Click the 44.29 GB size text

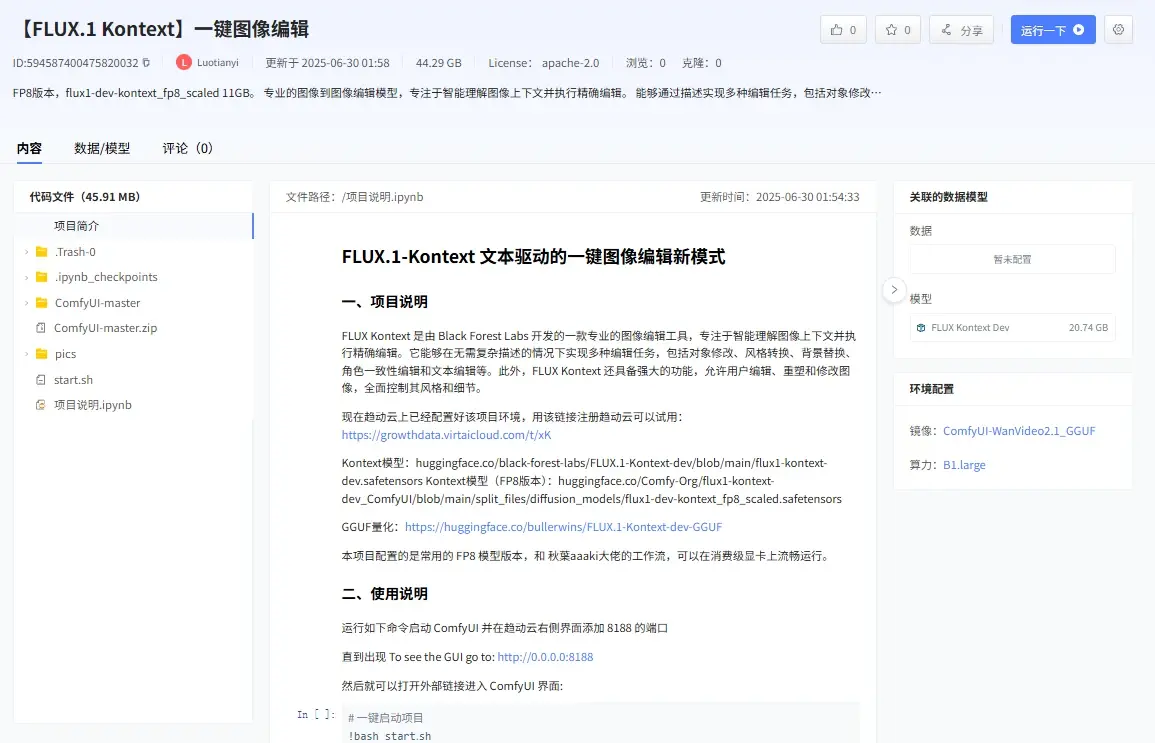coord(438,63)
